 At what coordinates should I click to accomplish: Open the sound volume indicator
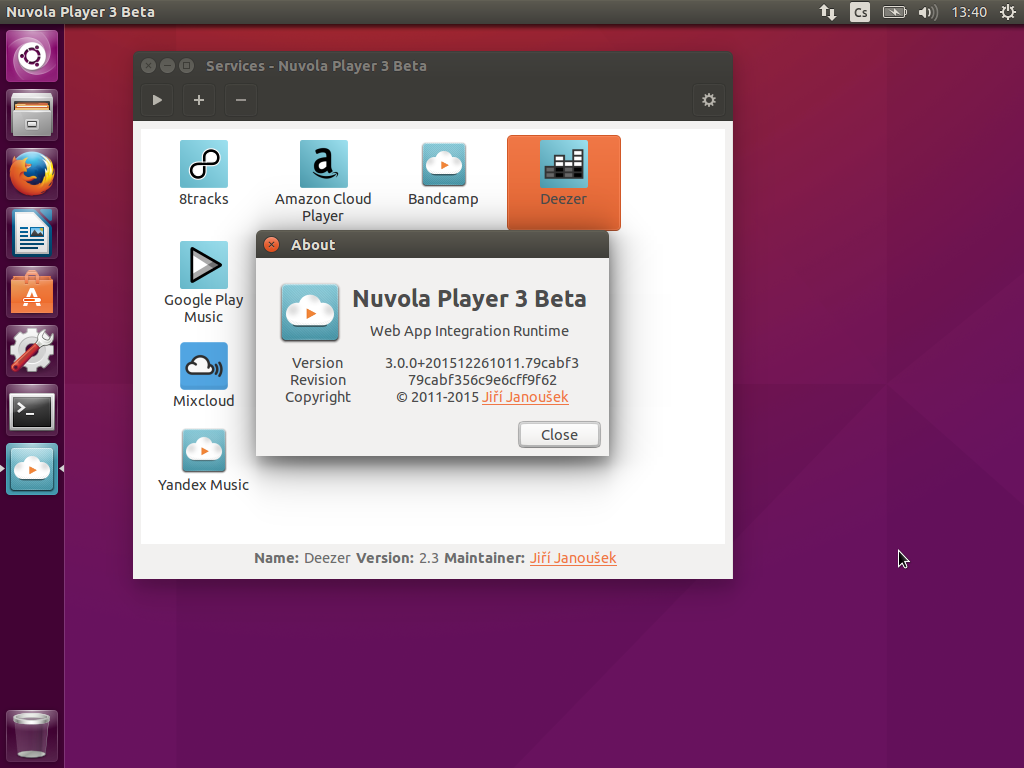[928, 12]
